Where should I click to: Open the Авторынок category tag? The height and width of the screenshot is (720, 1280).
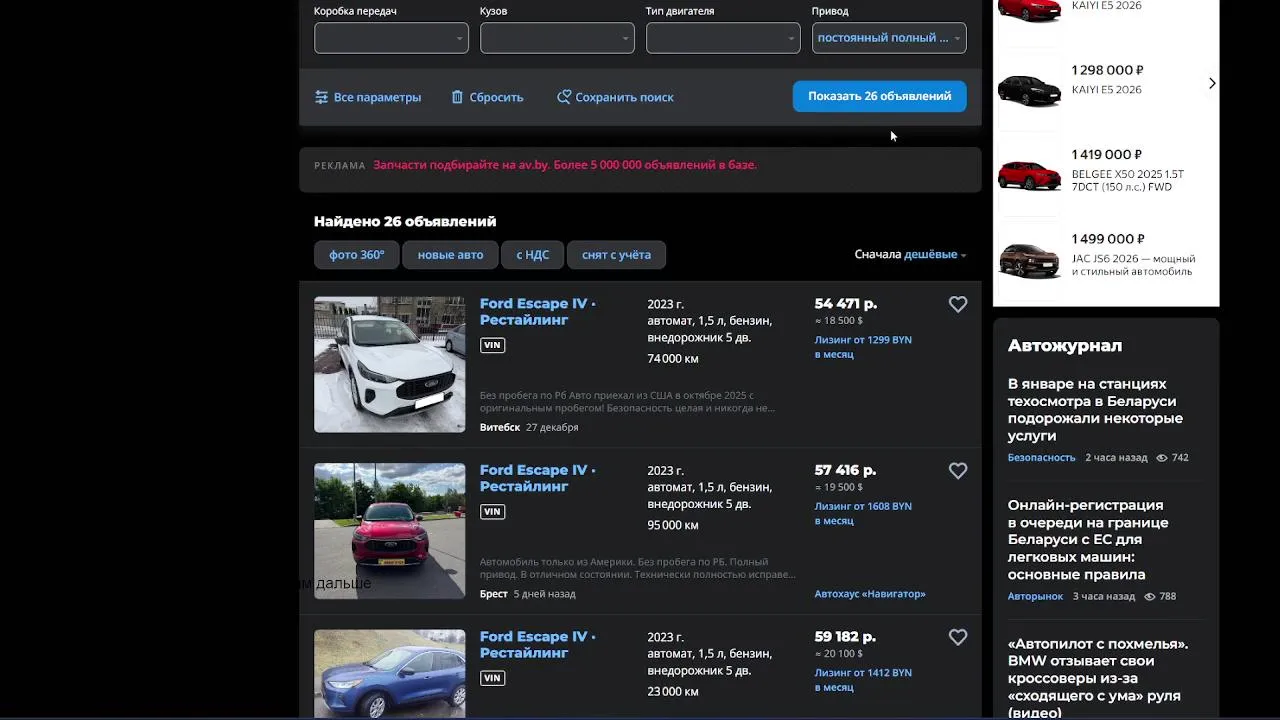pyautogui.click(x=1035, y=596)
